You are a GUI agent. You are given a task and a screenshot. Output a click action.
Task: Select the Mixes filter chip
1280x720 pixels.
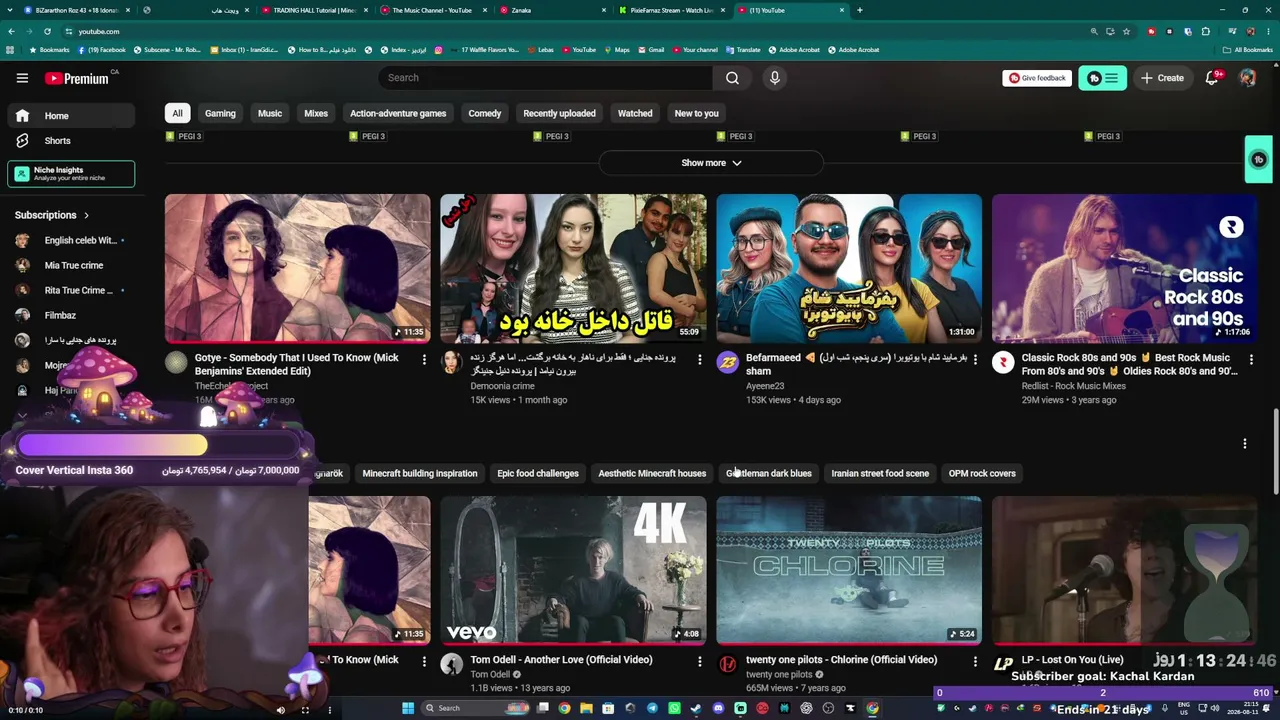click(316, 113)
